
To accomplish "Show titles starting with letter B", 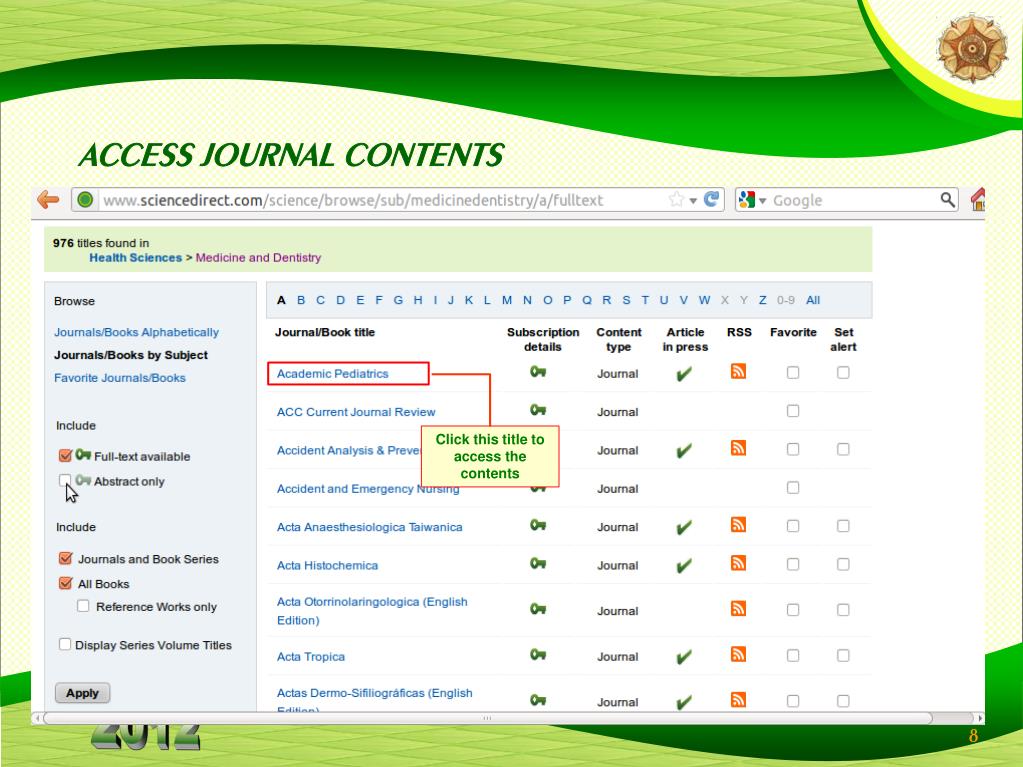I will (x=301, y=300).
